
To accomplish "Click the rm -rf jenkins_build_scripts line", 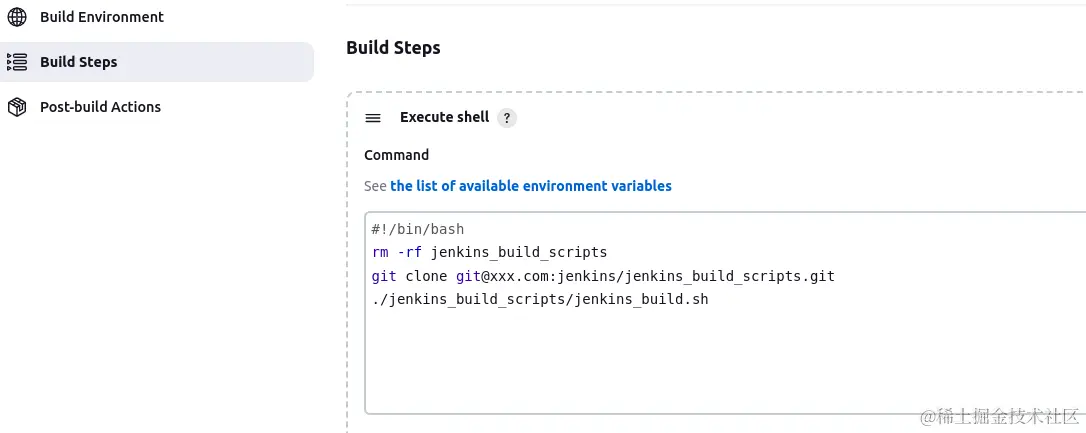I will click(489, 252).
